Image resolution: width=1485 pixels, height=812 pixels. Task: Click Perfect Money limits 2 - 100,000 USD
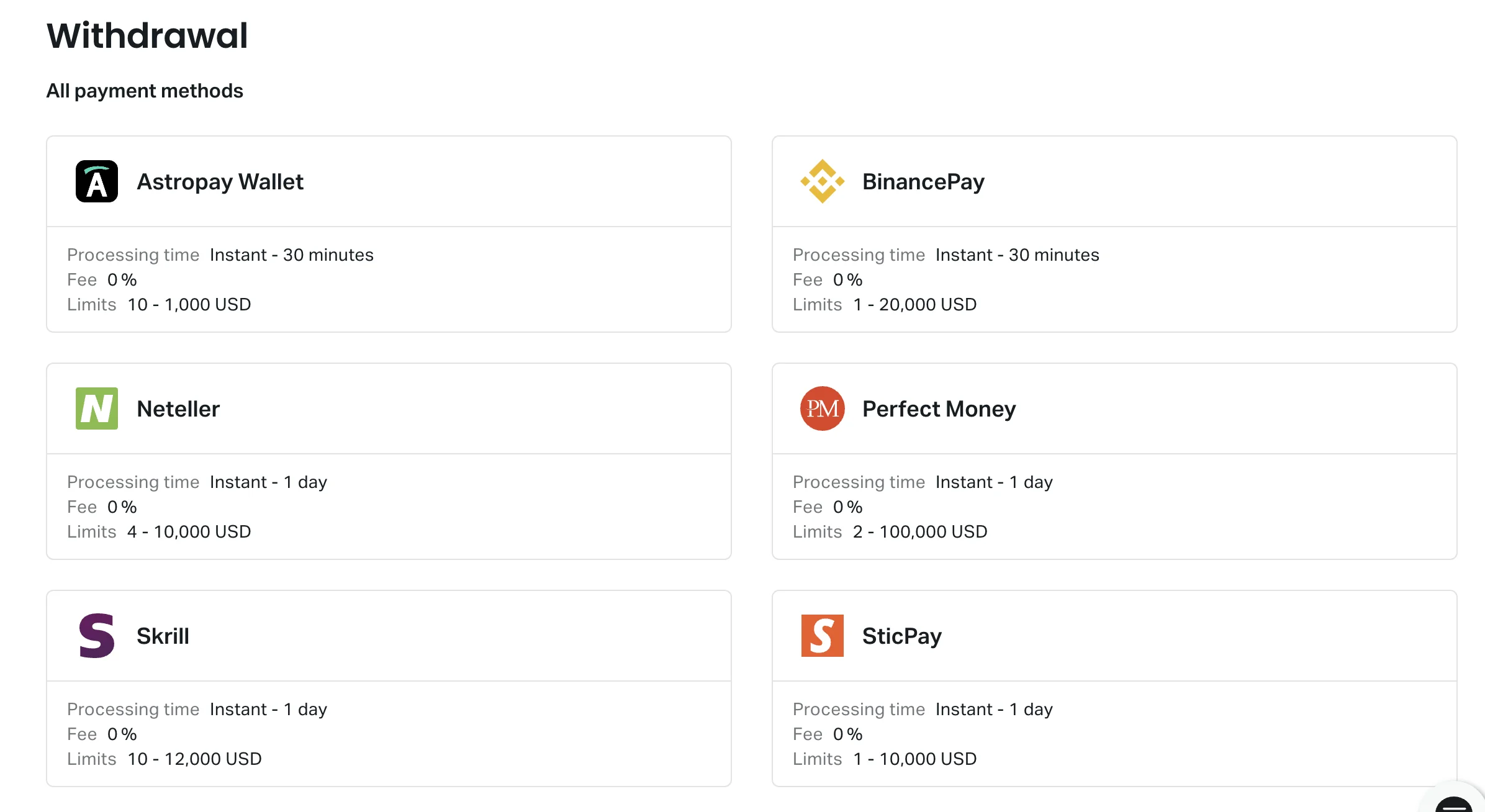pos(919,532)
